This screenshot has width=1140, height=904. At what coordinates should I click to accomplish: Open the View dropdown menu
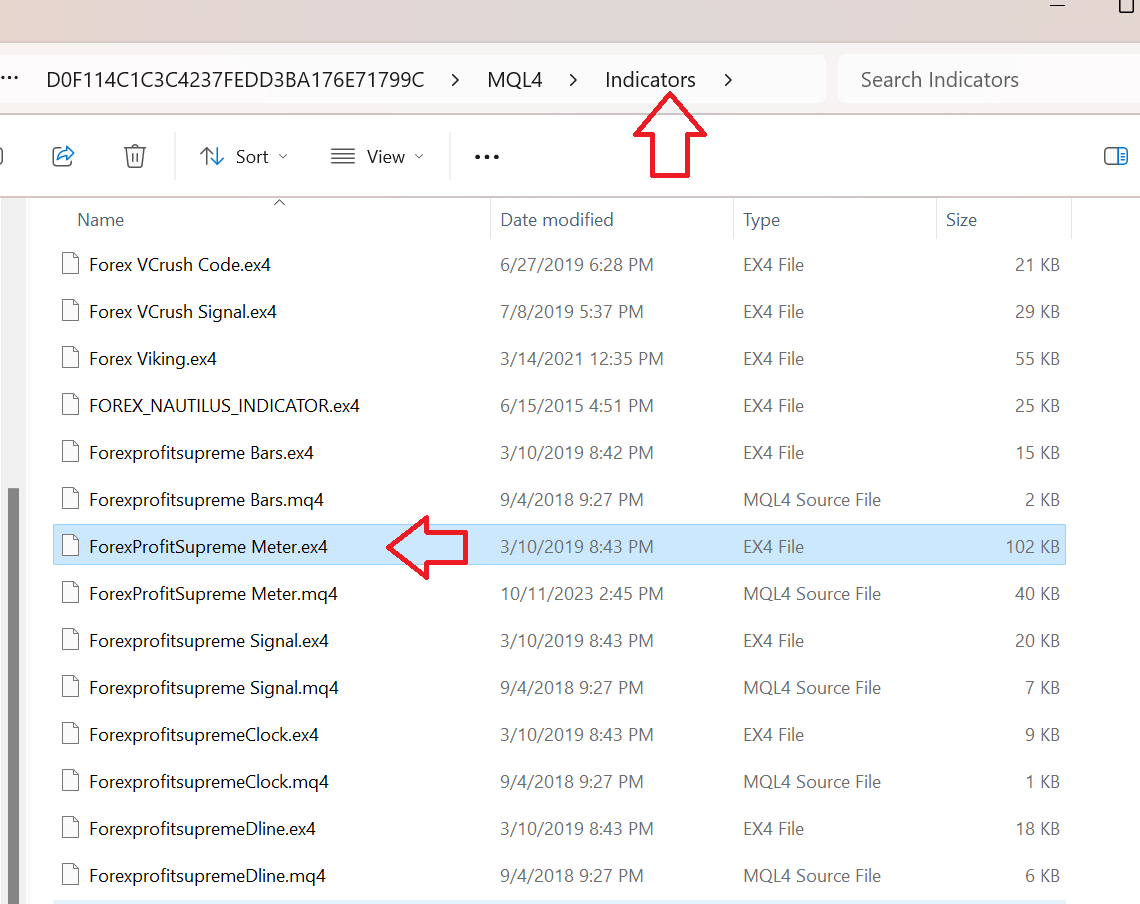point(377,156)
